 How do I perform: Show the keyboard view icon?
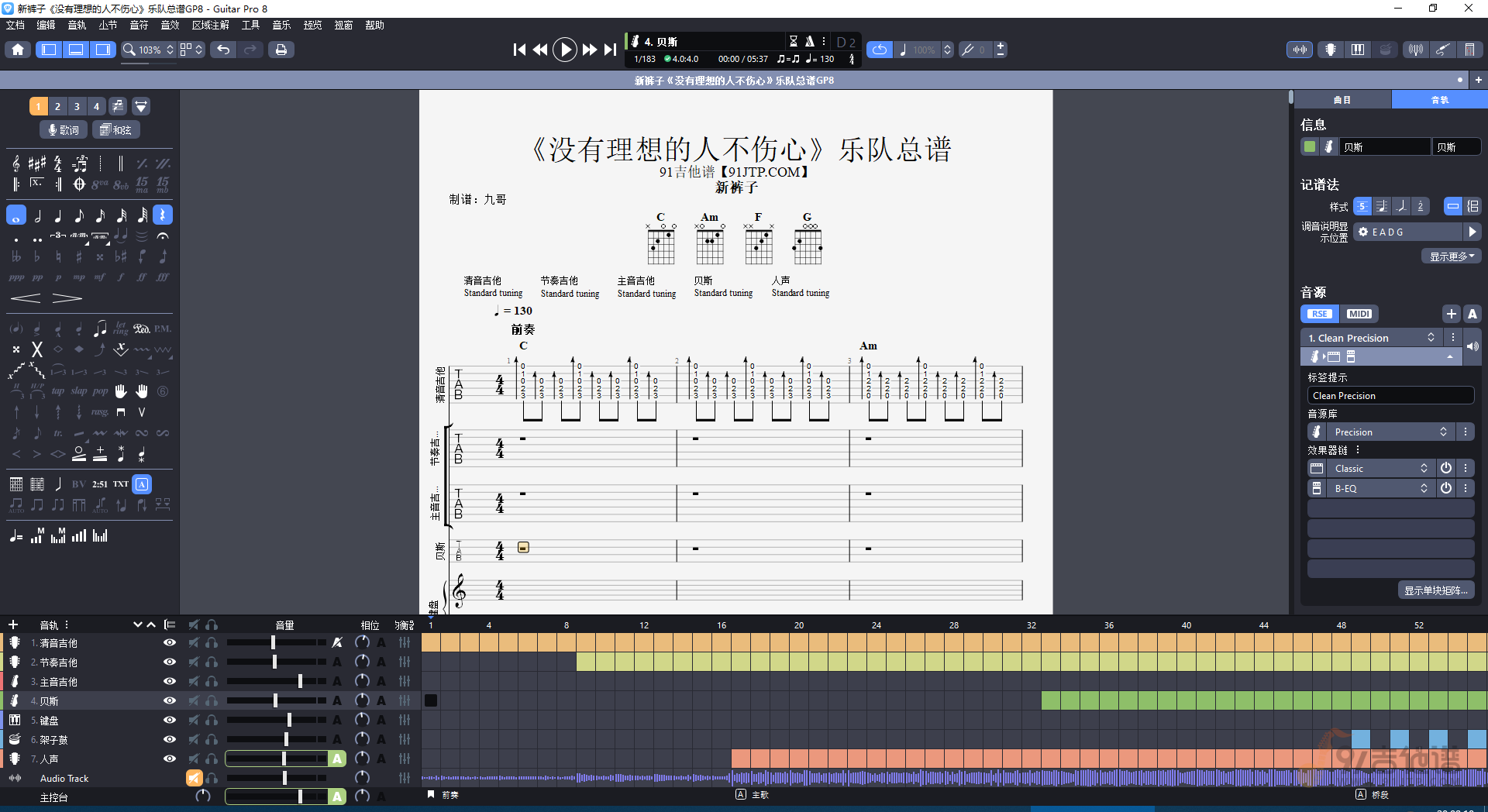click(1358, 50)
